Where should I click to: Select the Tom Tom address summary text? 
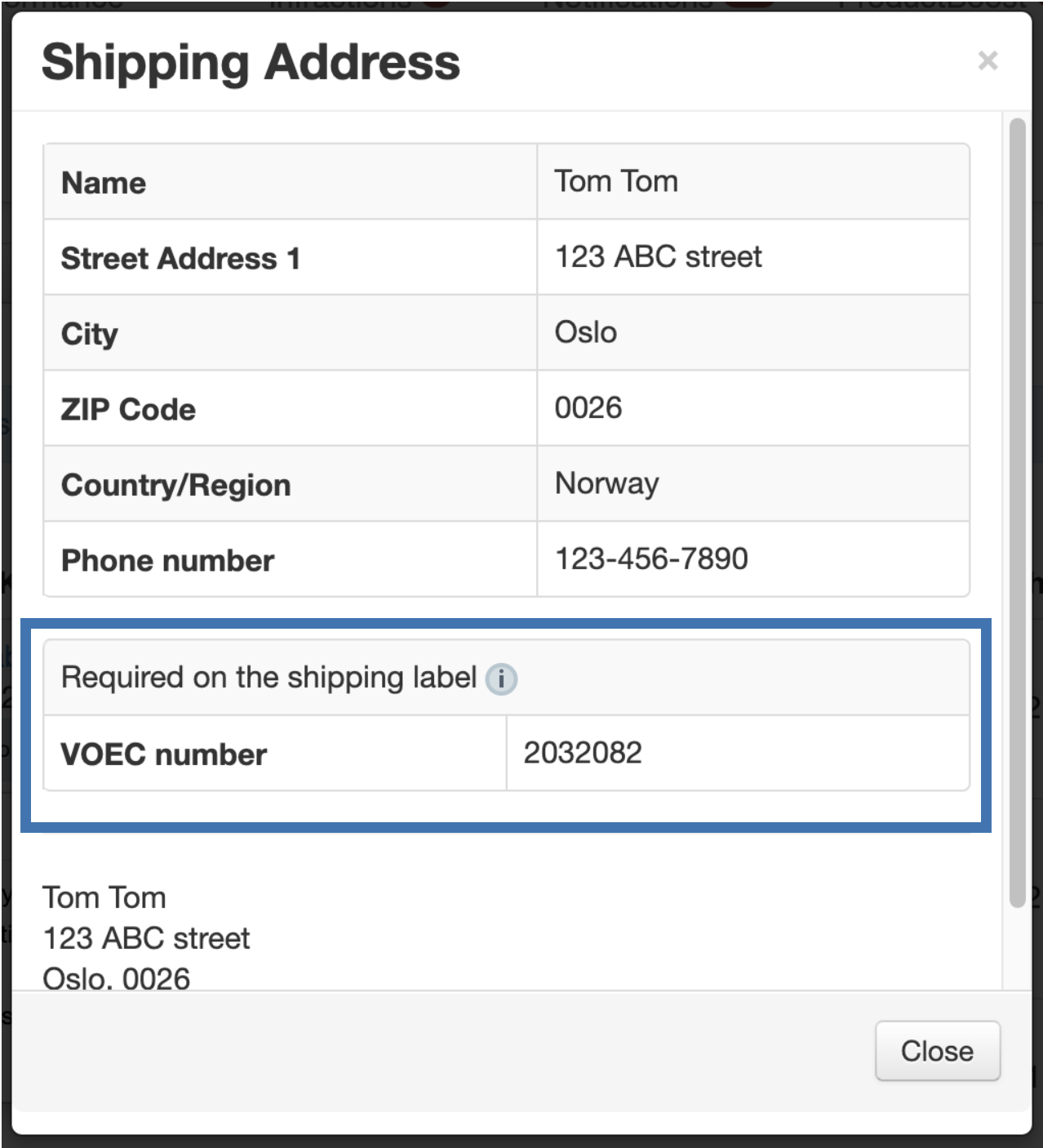[x=147, y=937]
